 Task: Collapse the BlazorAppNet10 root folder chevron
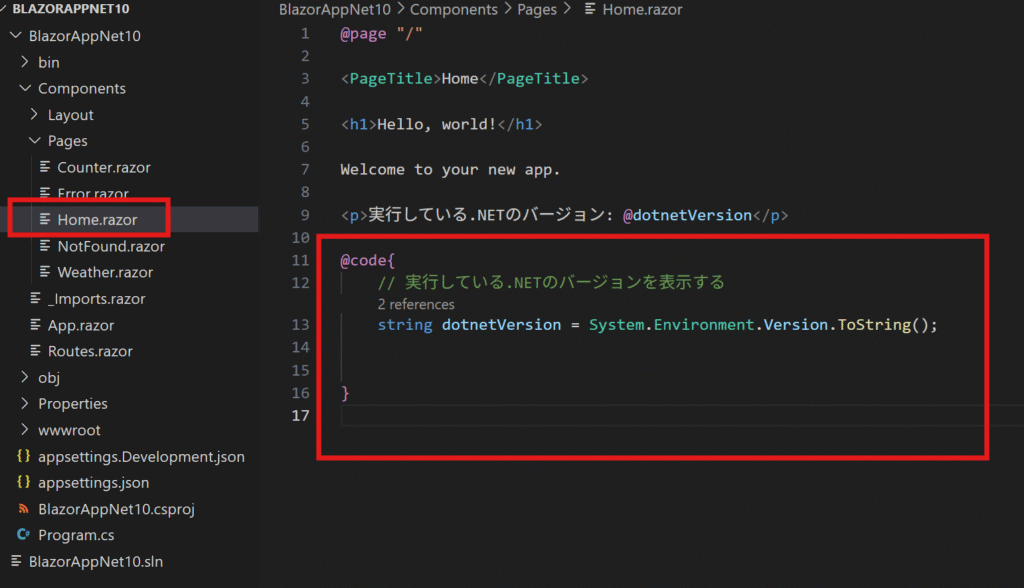[16, 35]
